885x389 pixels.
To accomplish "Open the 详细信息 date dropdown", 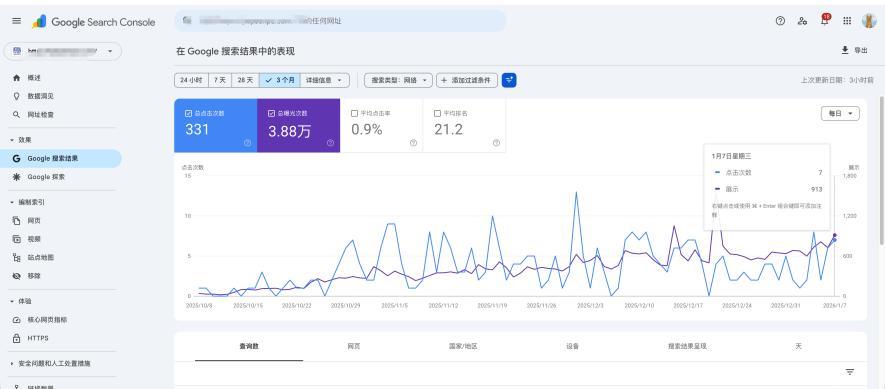I will [325, 80].
